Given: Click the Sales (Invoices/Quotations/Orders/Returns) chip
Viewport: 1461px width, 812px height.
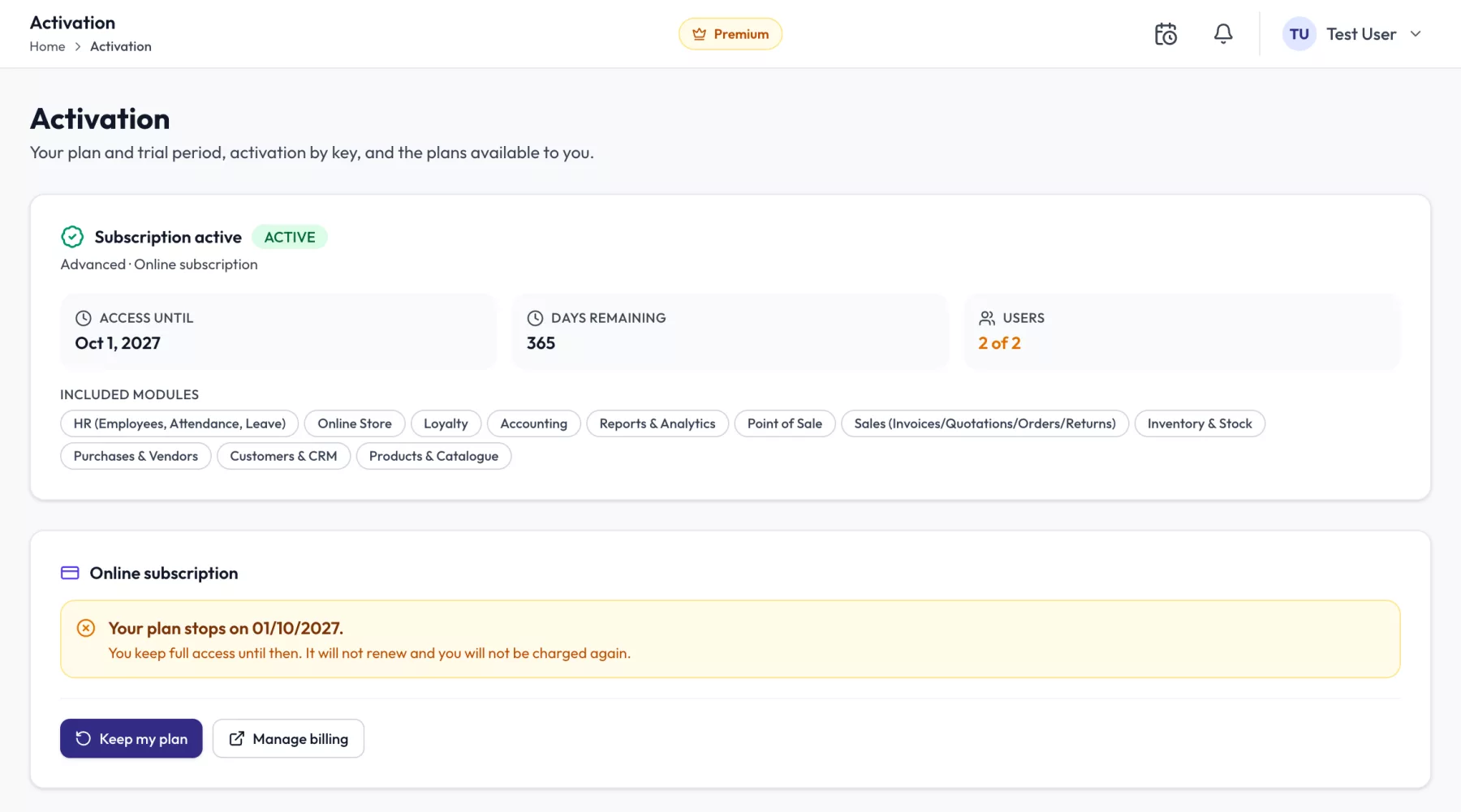Looking at the screenshot, I should point(985,423).
